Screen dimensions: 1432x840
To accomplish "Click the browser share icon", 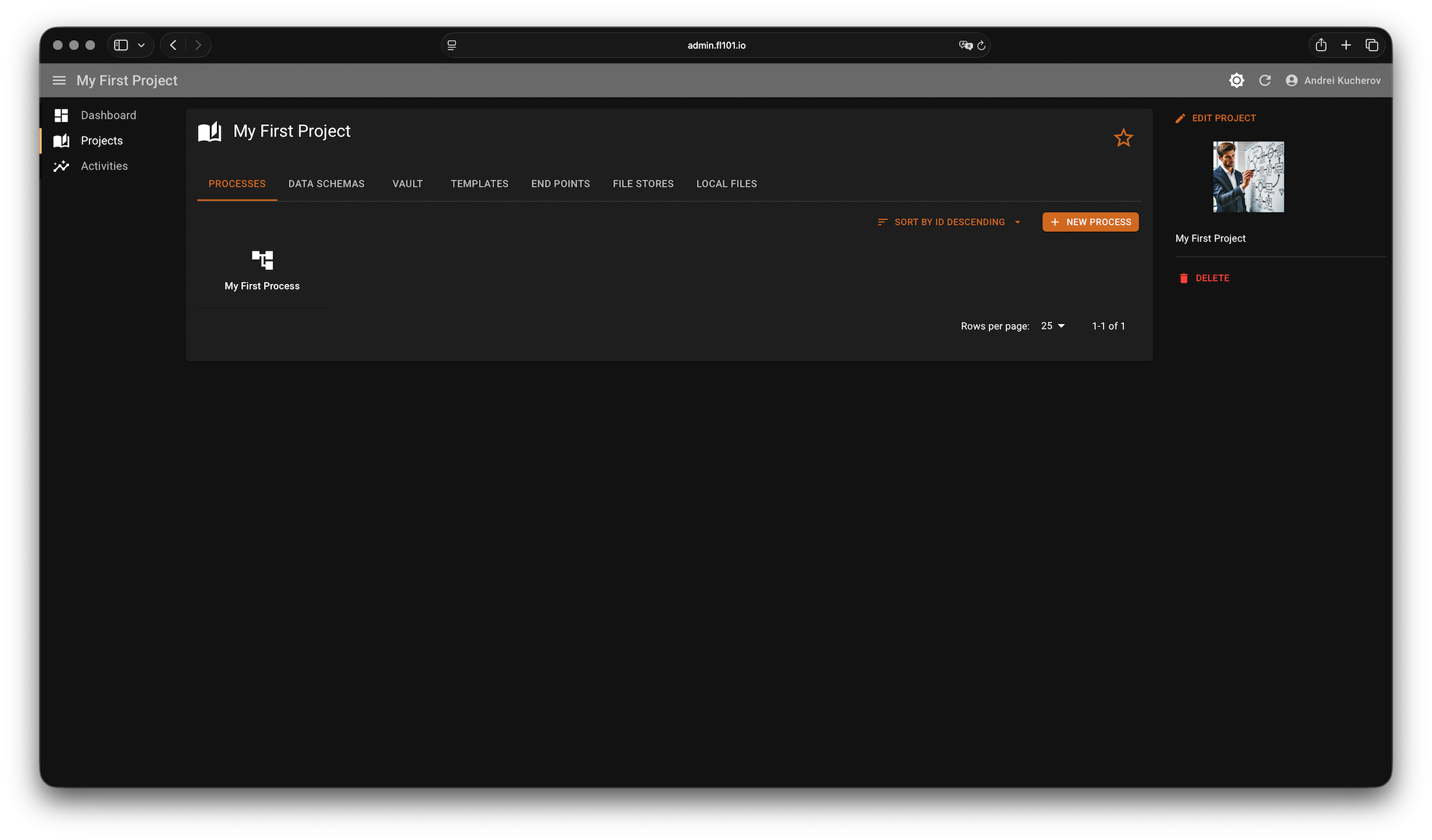I will 1321,45.
